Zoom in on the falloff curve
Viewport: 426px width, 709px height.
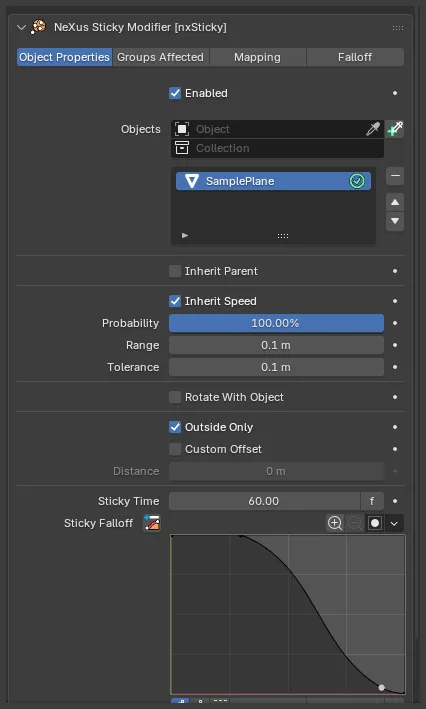pos(335,524)
